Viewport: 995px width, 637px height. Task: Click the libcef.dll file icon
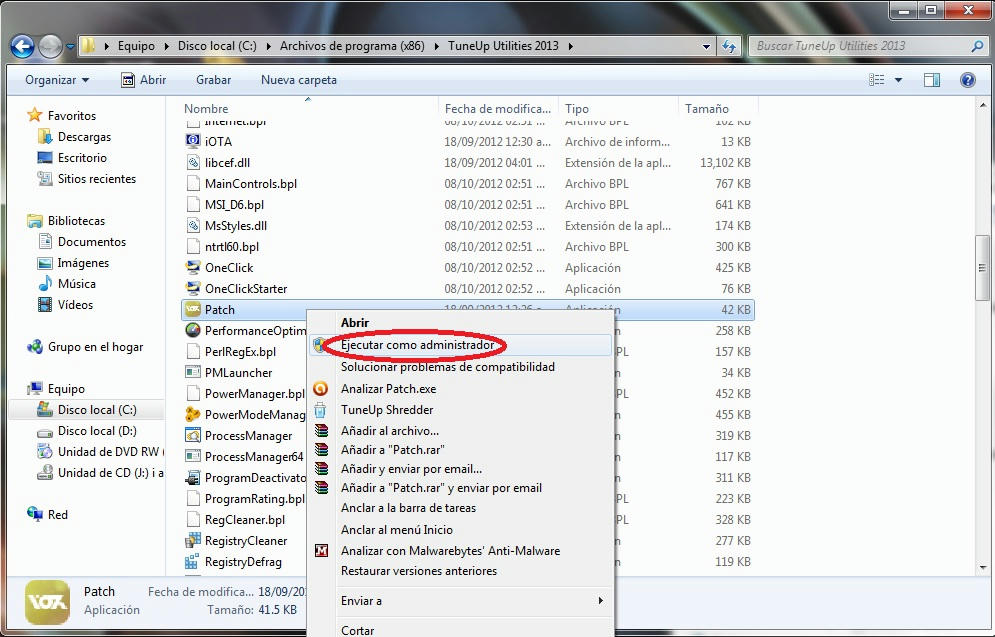coord(192,162)
